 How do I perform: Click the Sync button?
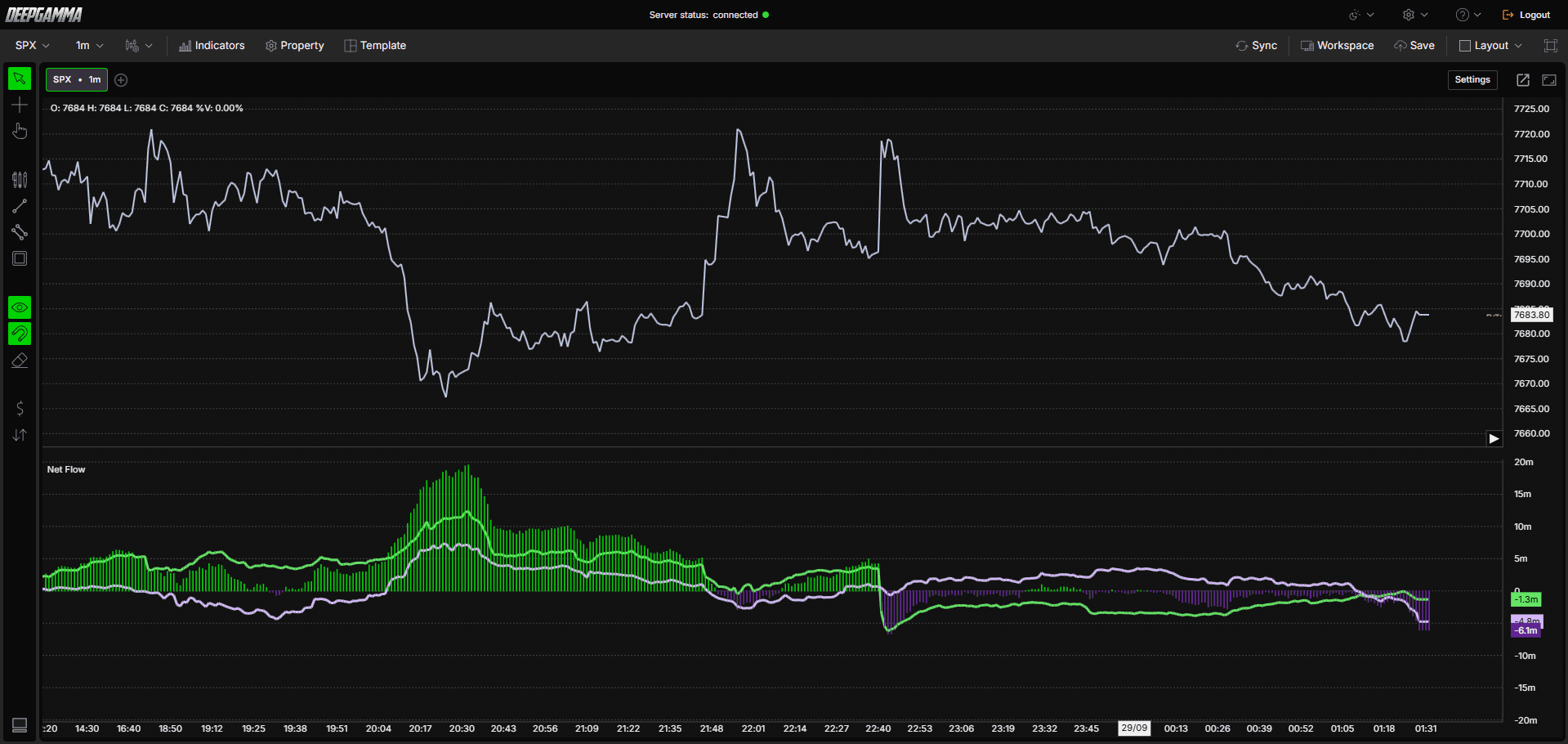click(1257, 46)
